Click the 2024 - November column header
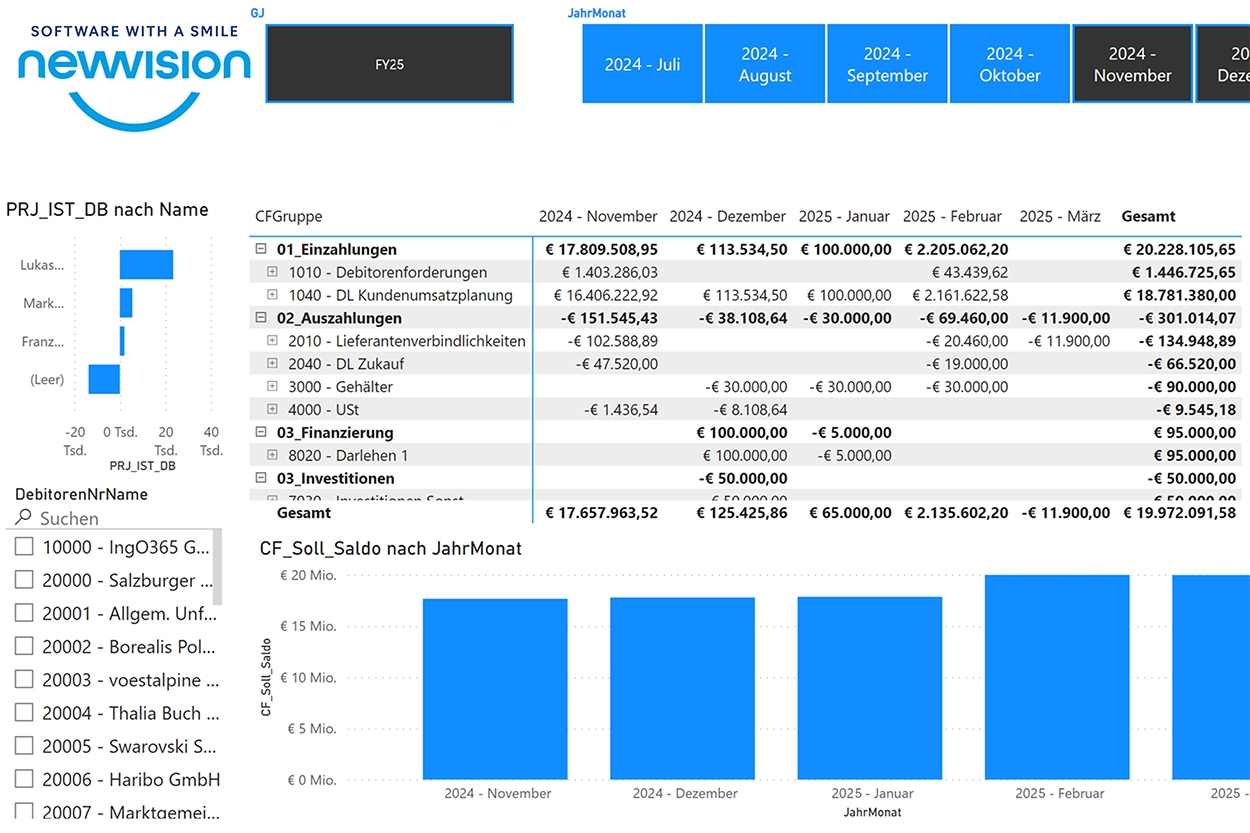This screenshot has height=833, width=1250. pyautogui.click(x=598, y=216)
